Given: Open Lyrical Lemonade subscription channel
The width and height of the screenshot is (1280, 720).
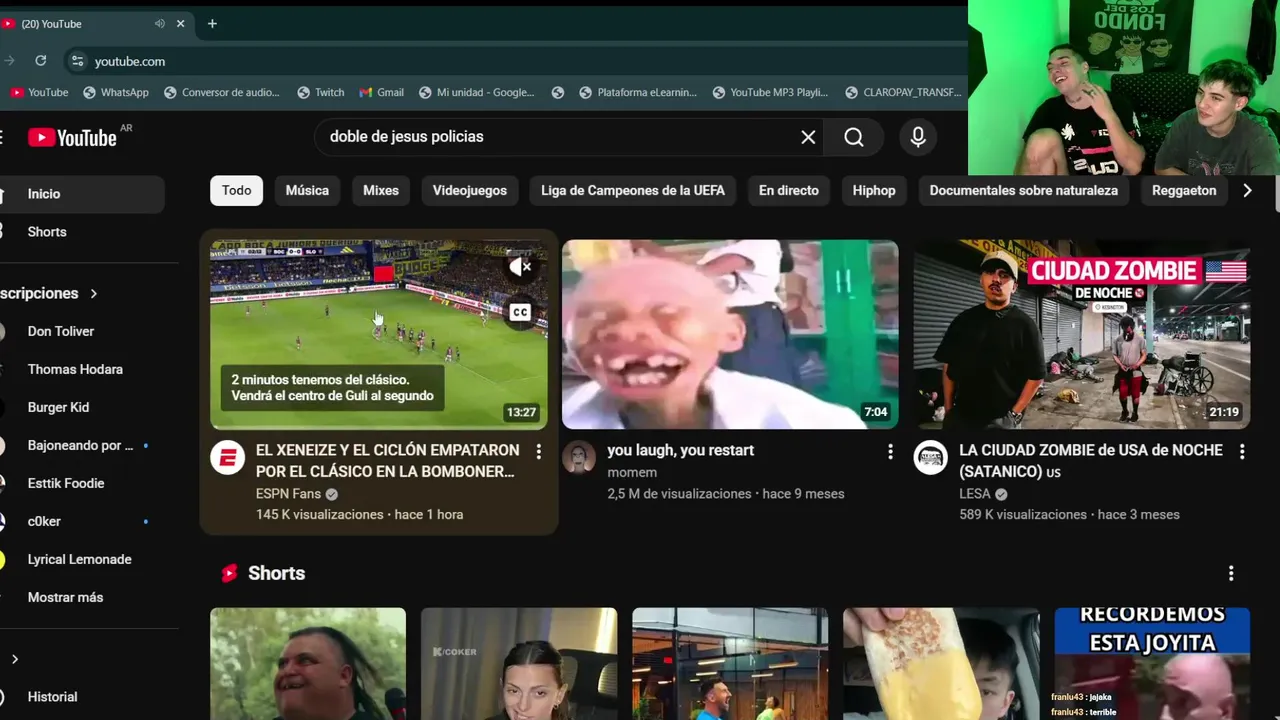Looking at the screenshot, I should [x=82, y=559].
